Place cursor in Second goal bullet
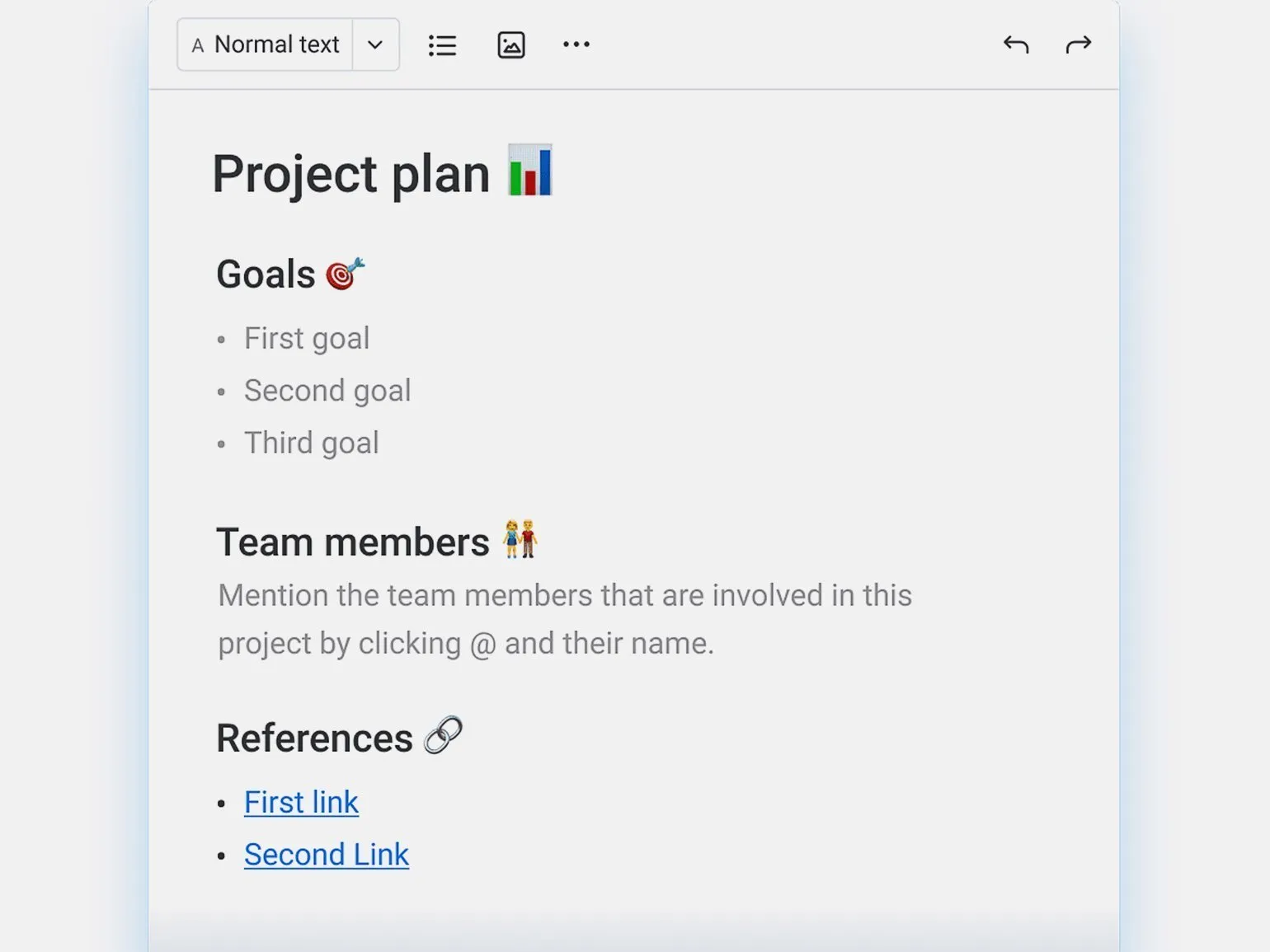 coord(327,391)
